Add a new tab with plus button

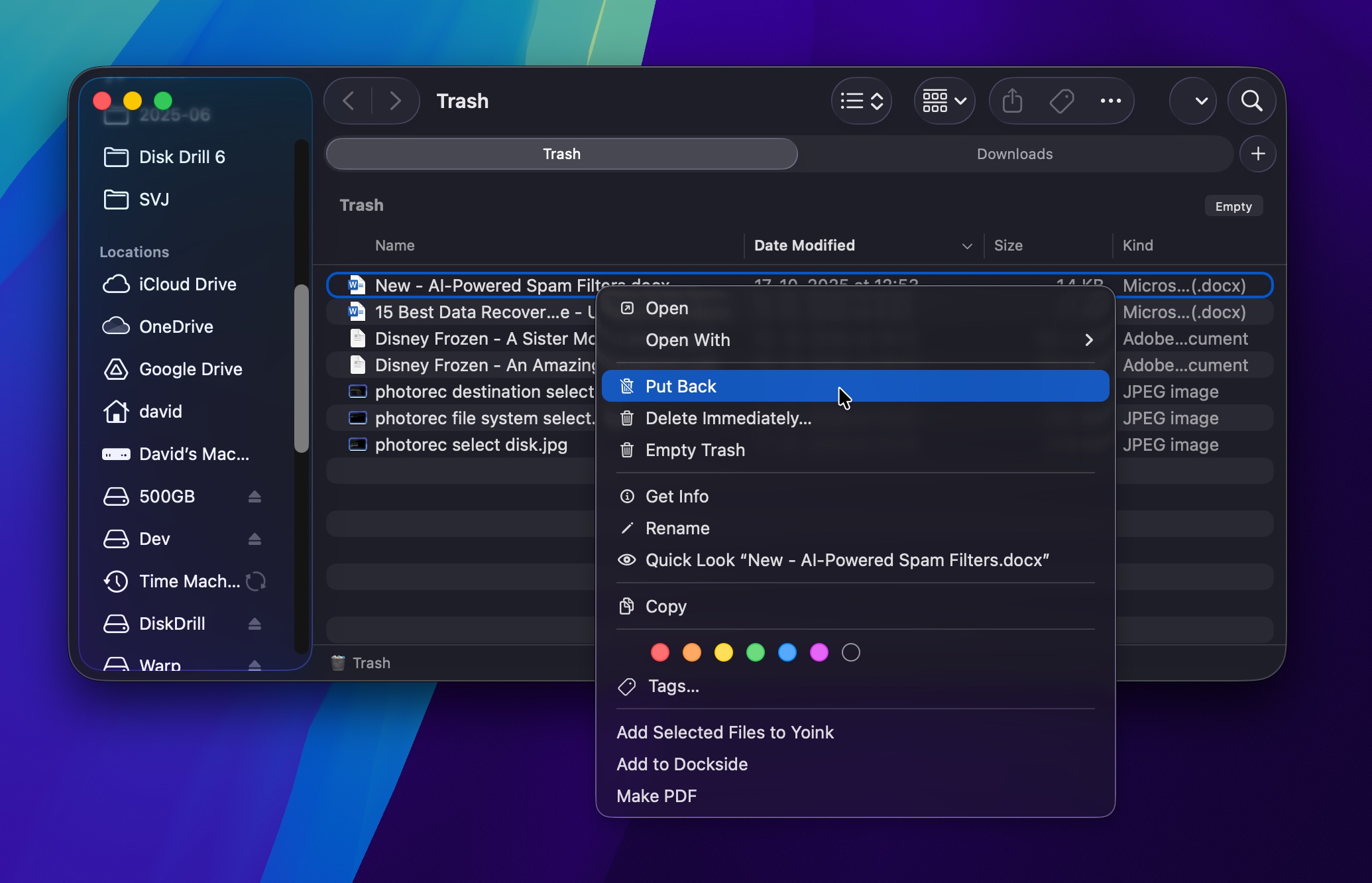[1257, 154]
